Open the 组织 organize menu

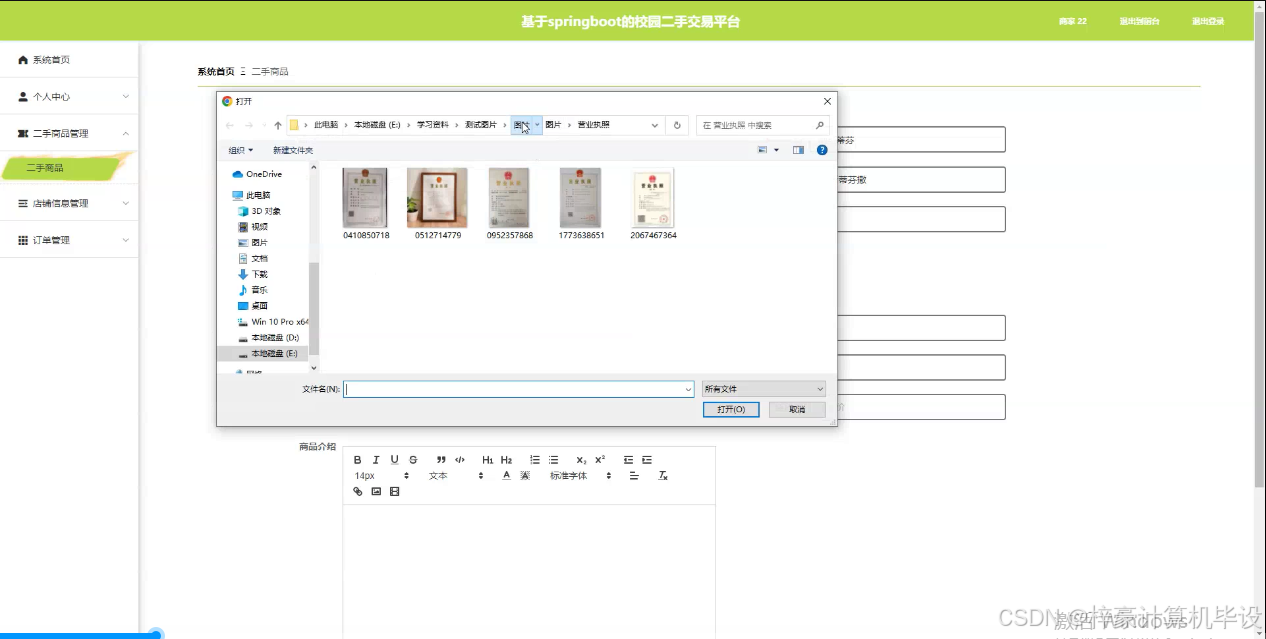(241, 150)
